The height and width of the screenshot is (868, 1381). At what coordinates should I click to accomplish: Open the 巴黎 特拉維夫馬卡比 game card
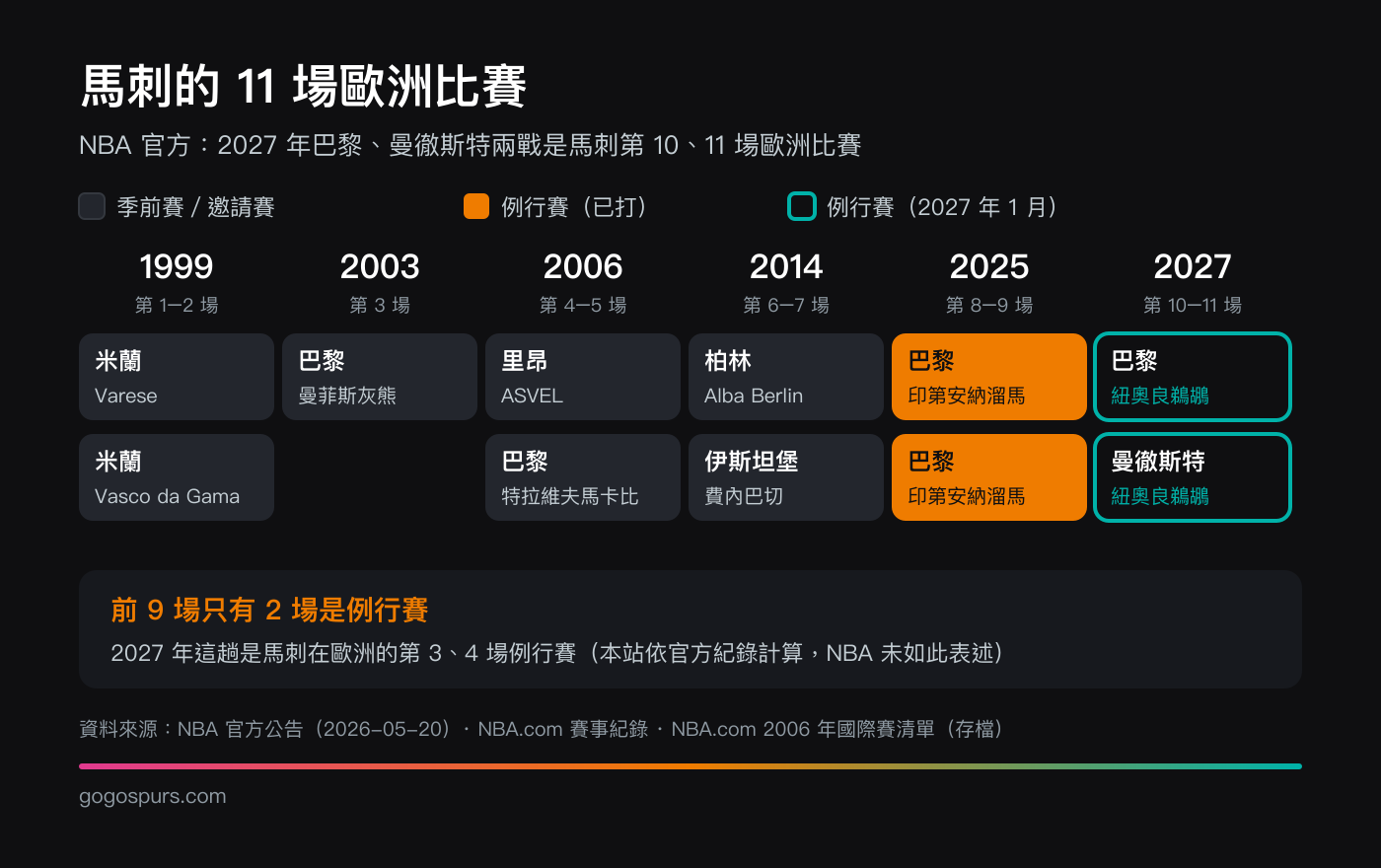[583, 477]
